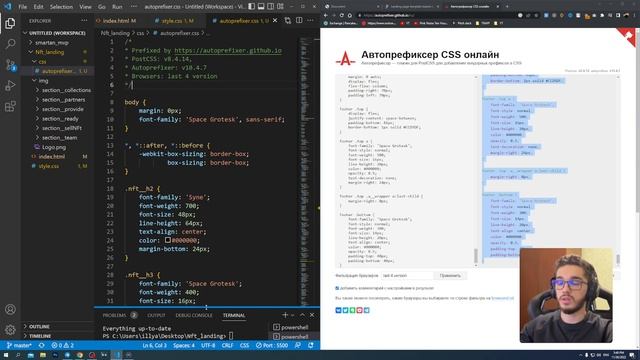Image resolution: width=640 pixels, height=360 pixels.
Task: Click the CRLF end-of-line status item
Action: (227, 345)
